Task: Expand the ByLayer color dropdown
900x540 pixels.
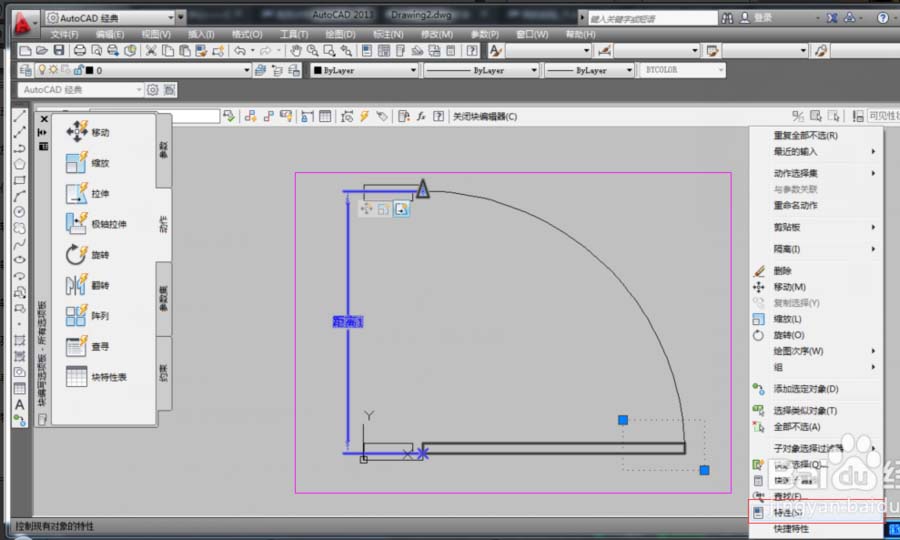Action: (412, 71)
